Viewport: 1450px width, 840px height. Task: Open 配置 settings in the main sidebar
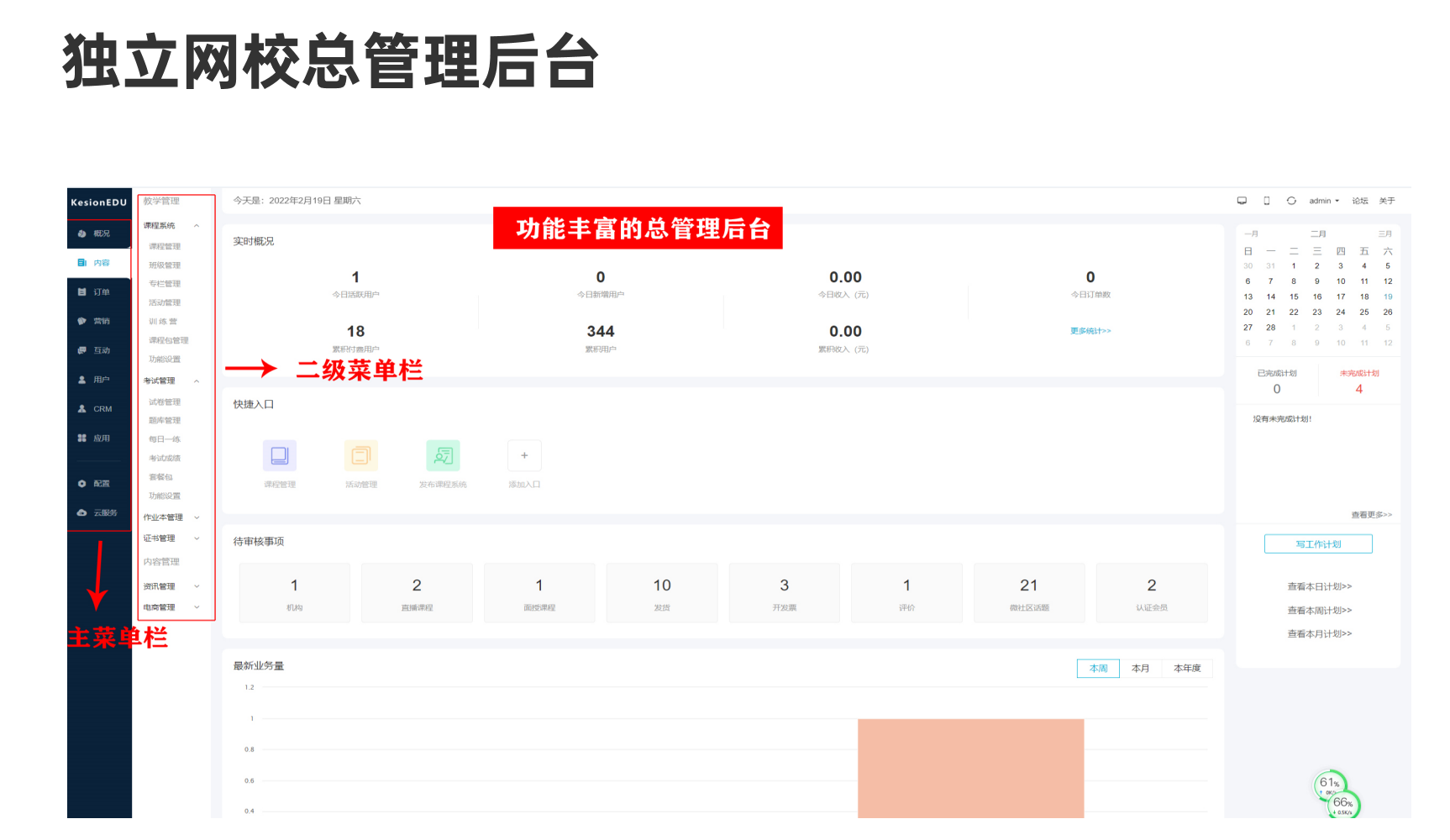(98, 484)
